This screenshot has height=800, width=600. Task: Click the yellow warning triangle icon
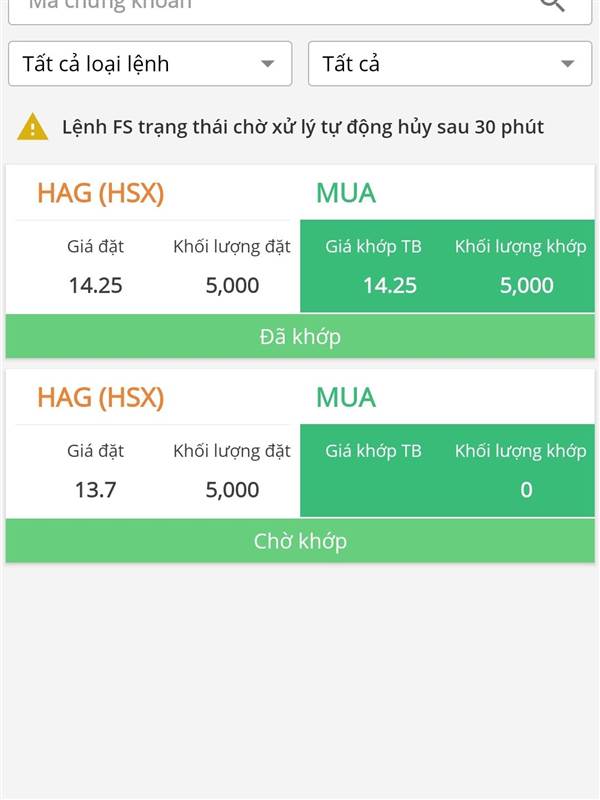[x=32, y=127]
